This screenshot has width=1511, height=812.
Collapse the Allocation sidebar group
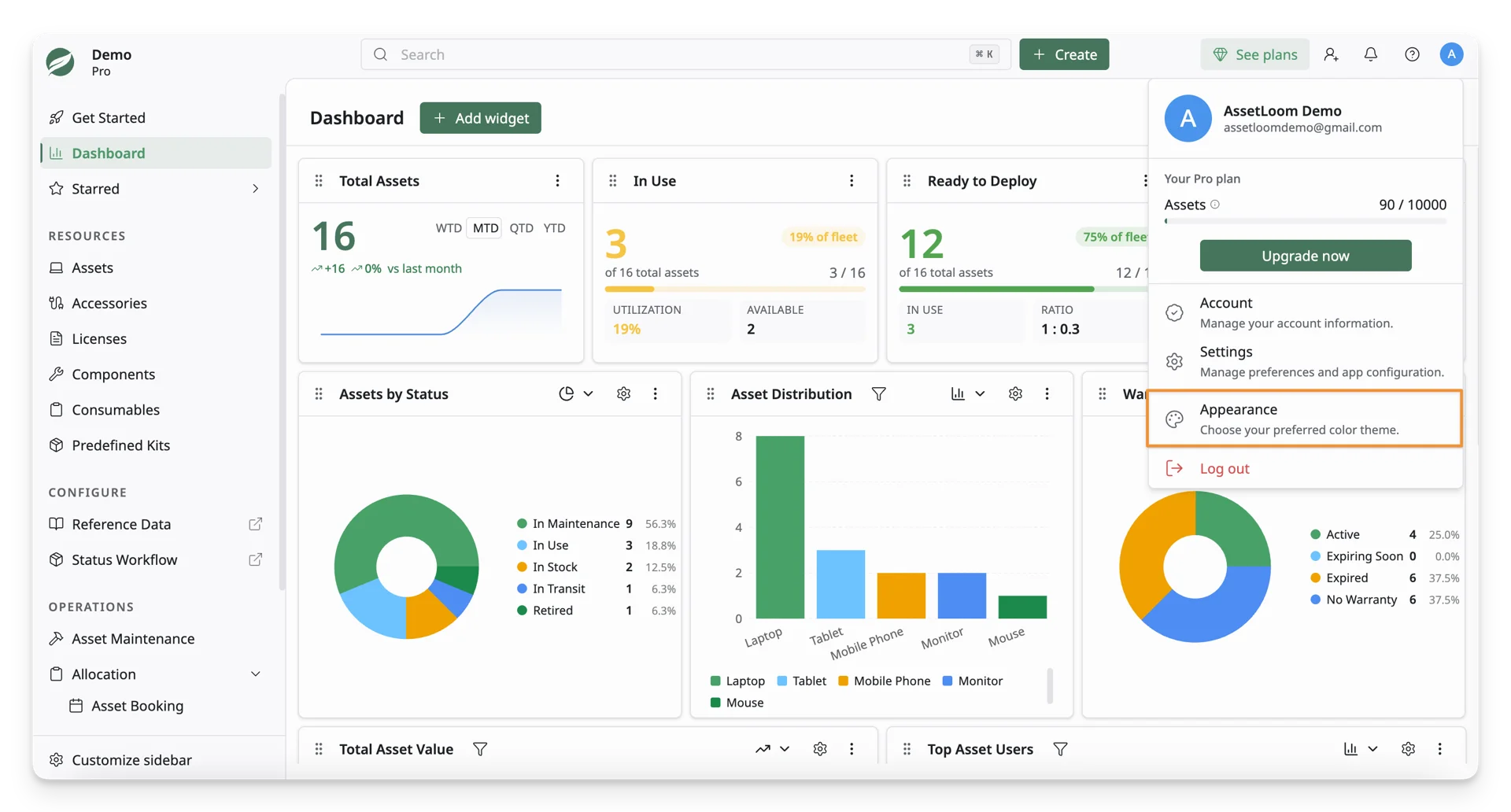click(x=255, y=674)
